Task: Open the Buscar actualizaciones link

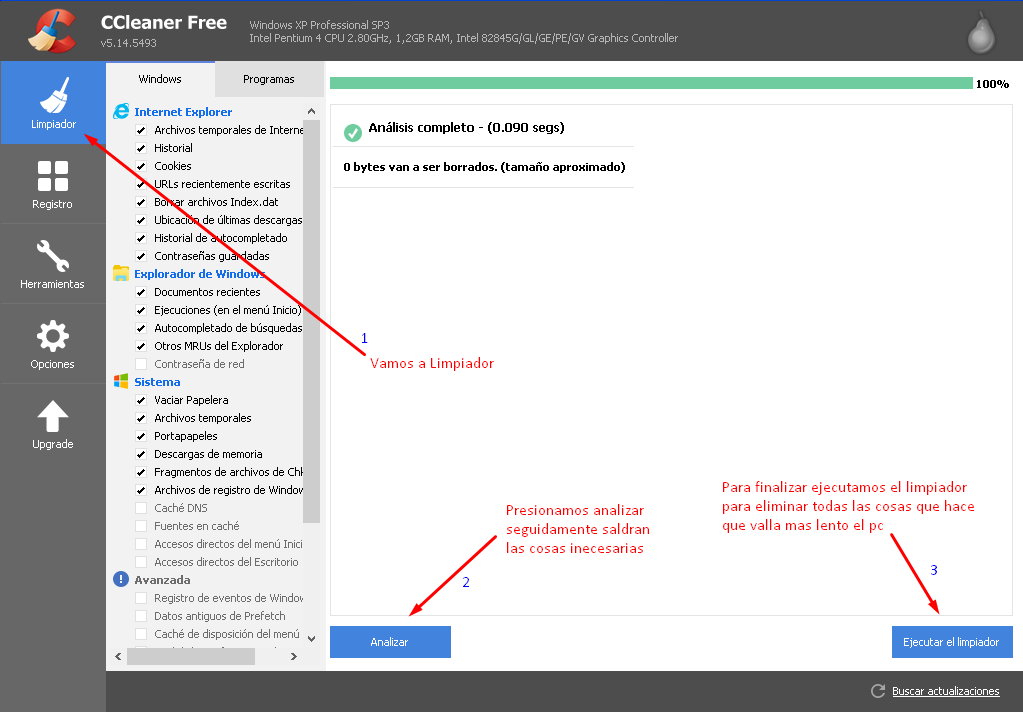Action: point(945,691)
